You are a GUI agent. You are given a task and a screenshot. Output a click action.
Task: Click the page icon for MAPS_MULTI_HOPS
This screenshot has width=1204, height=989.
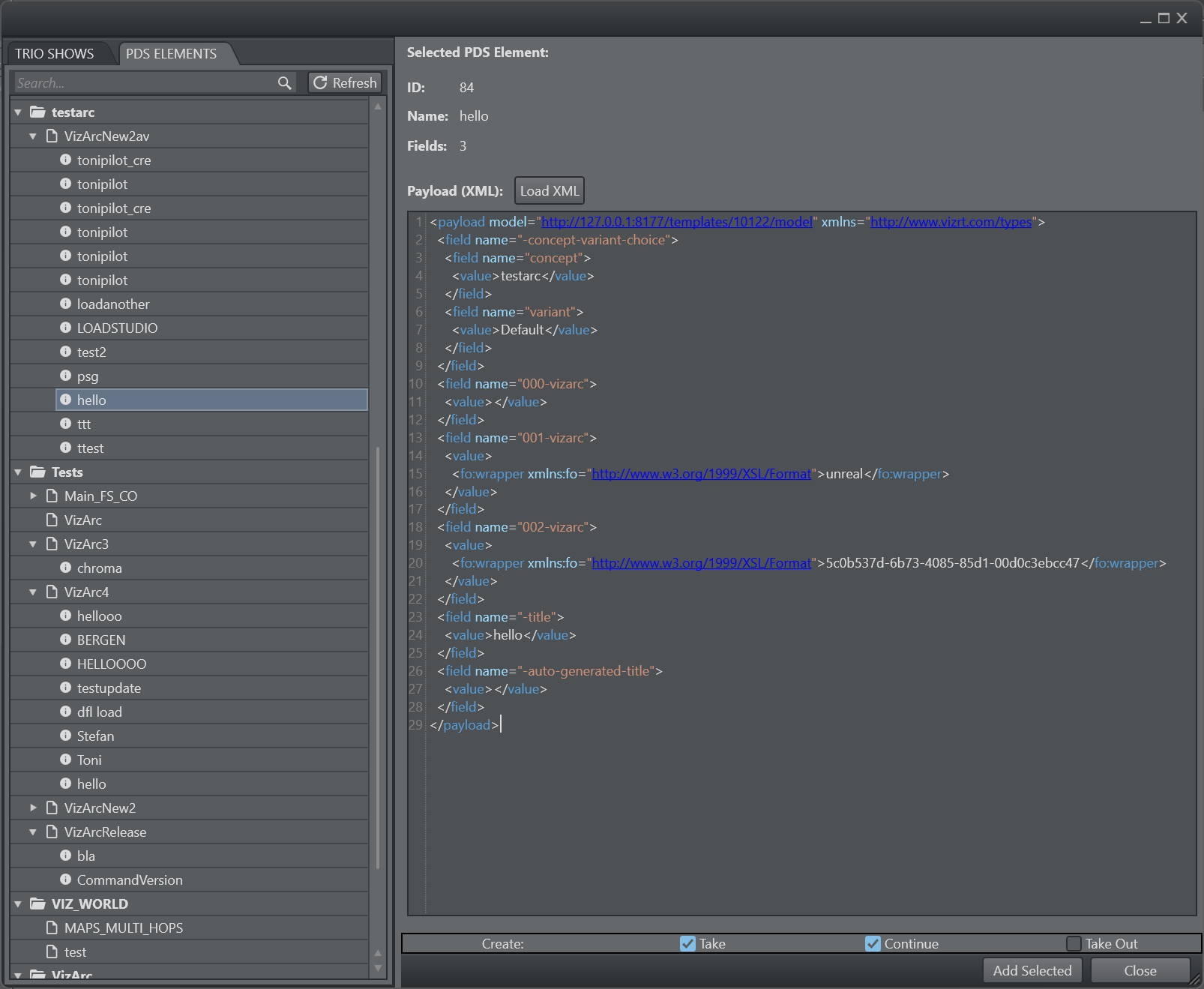pyautogui.click(x=52, y=928)
